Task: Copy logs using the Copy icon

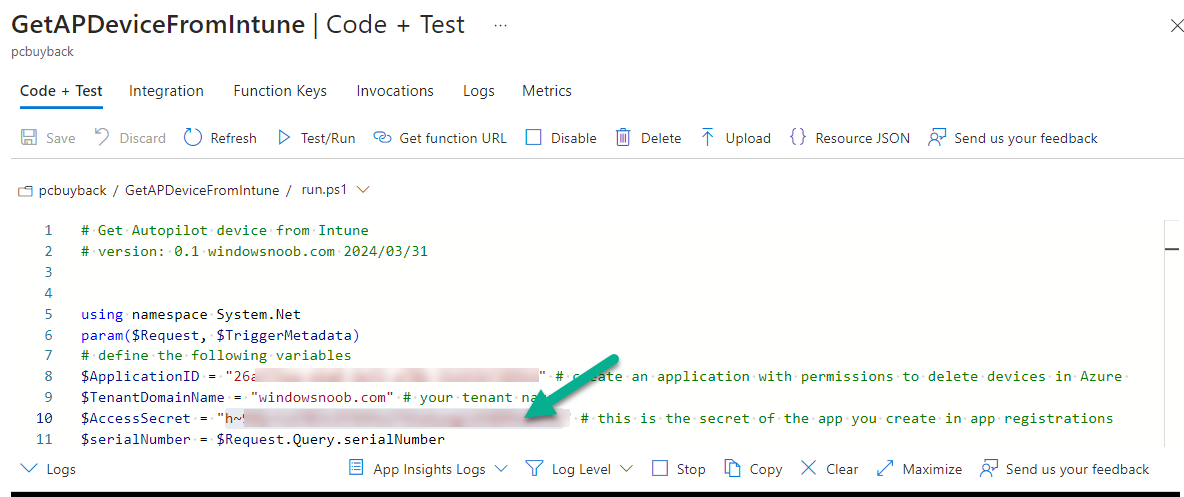Action: [732, 468]
